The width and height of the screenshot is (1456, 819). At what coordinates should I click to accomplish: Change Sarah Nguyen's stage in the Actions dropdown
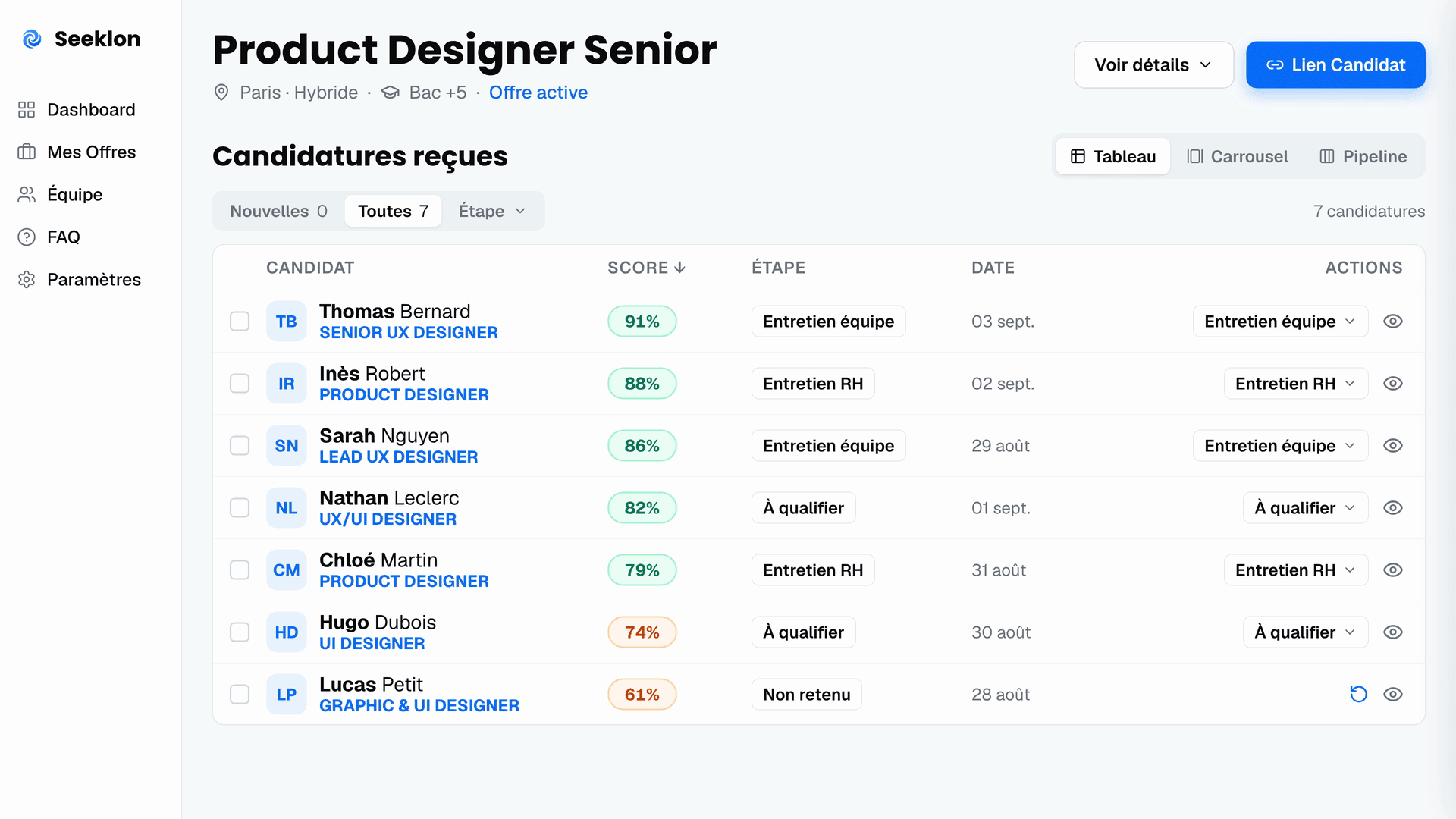(x=1280, y=446)
